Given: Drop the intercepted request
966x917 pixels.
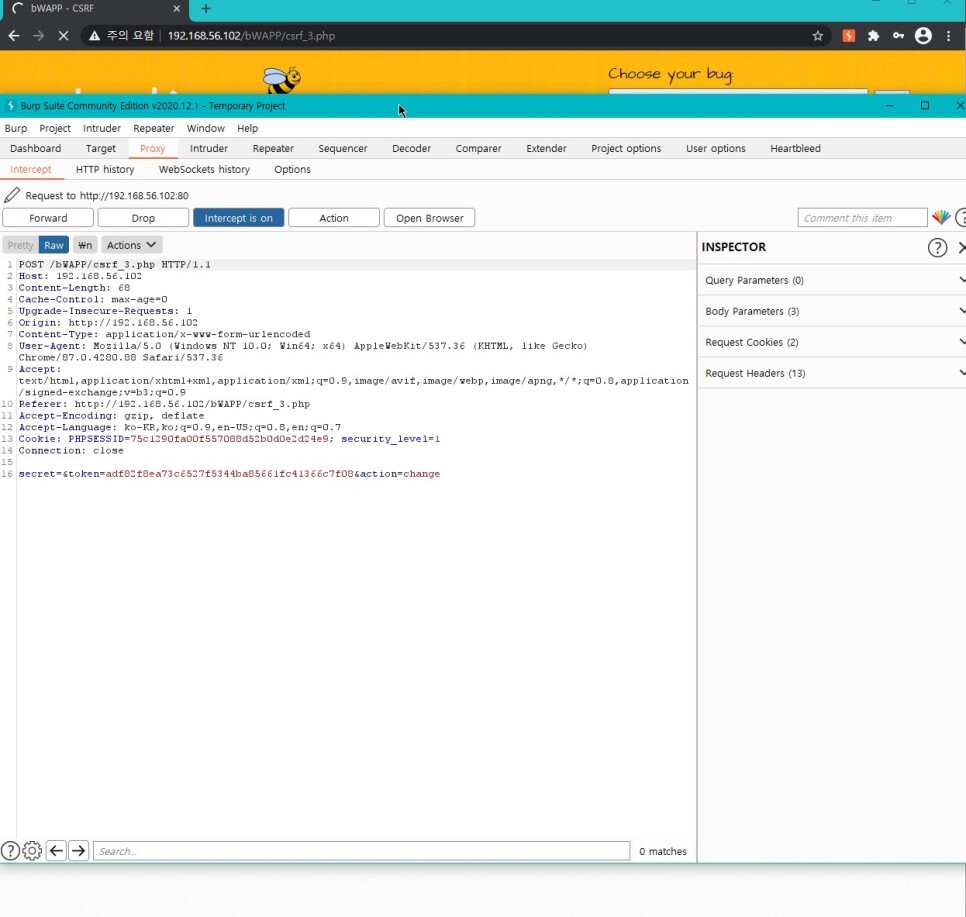Looking at the screenshot, I should [x=143, y=218].
